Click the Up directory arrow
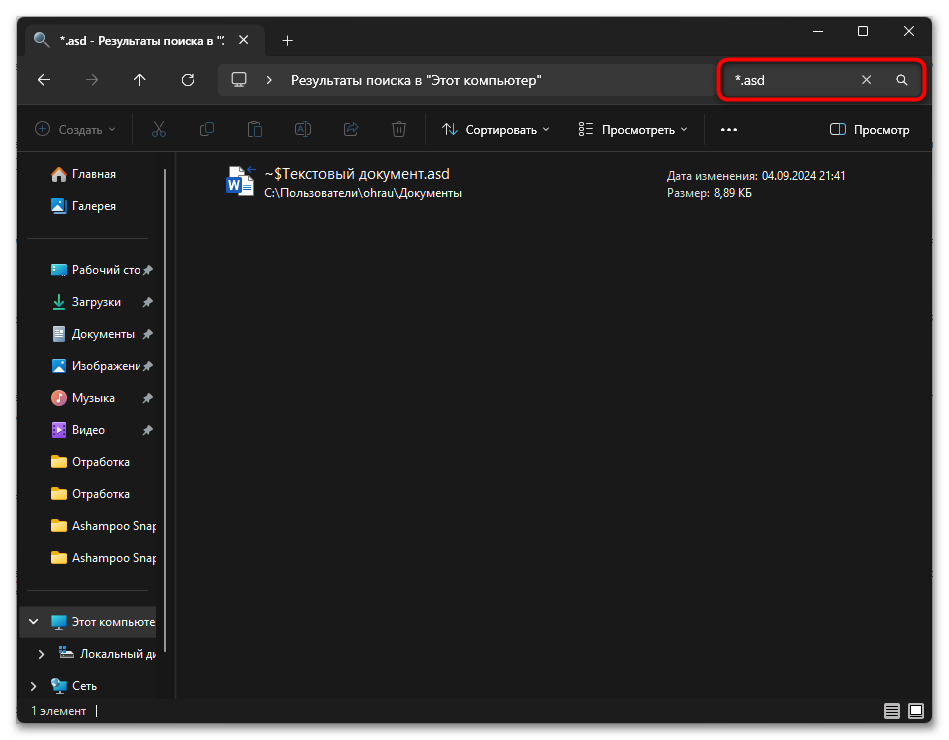This screenshot has width=949, height=740. pos(140,80)
